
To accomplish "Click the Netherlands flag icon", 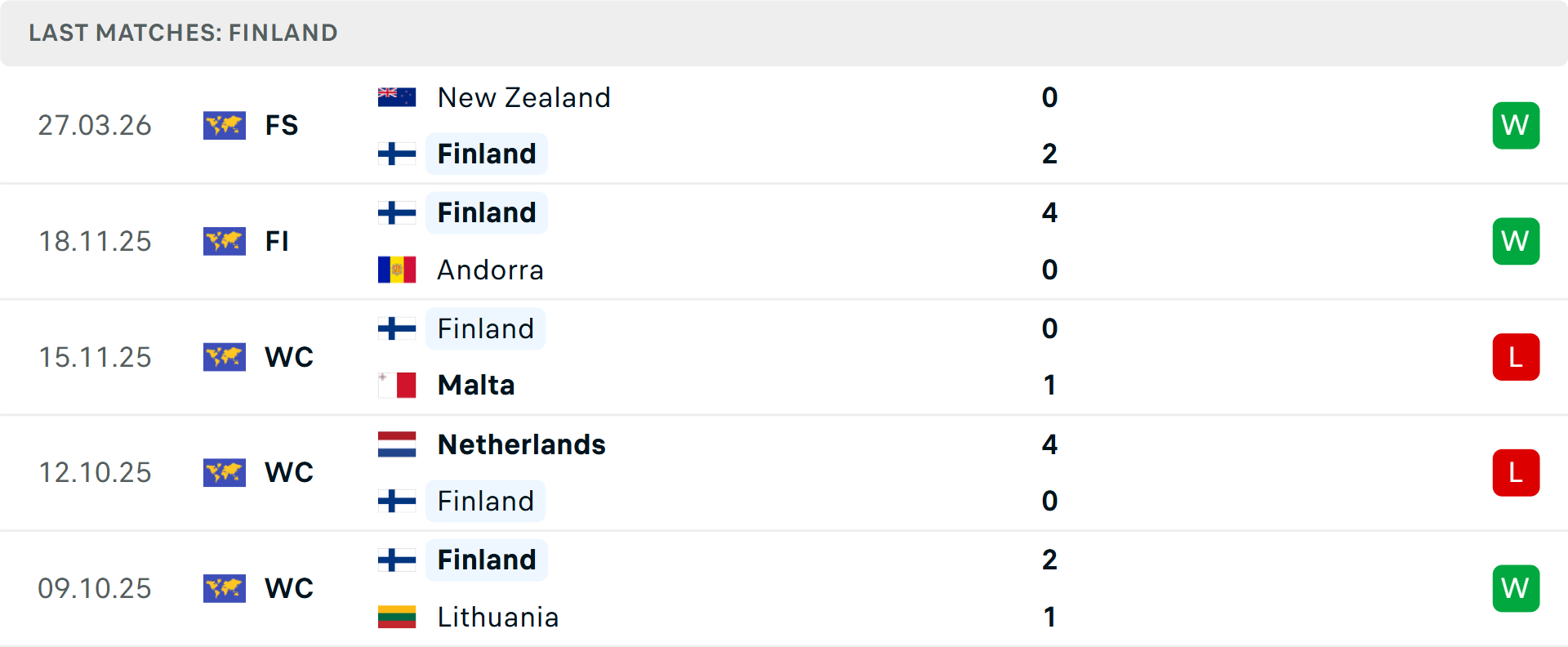I will [x=397, y=444].
